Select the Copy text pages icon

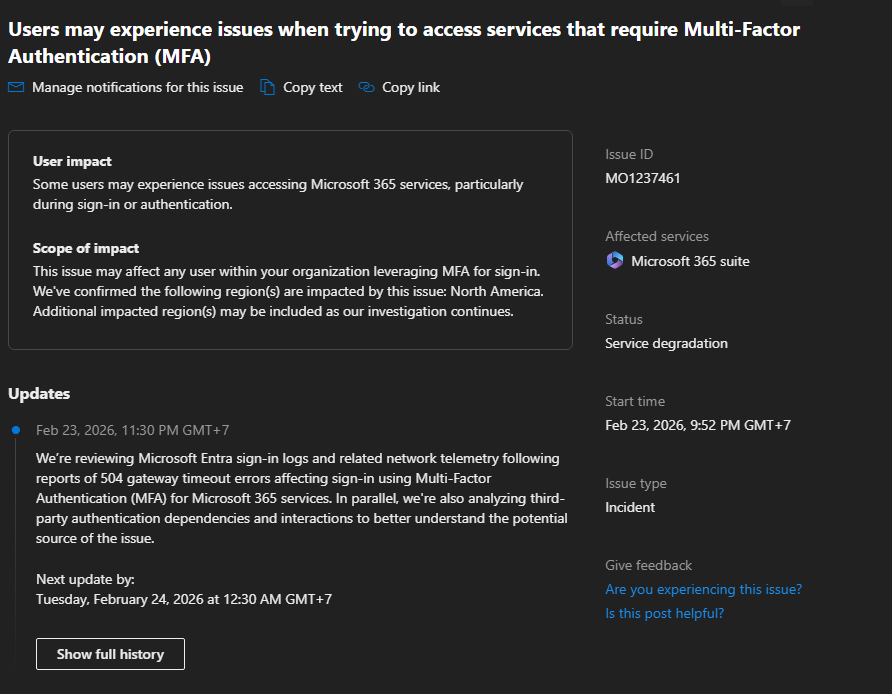[x=266, y=87]
